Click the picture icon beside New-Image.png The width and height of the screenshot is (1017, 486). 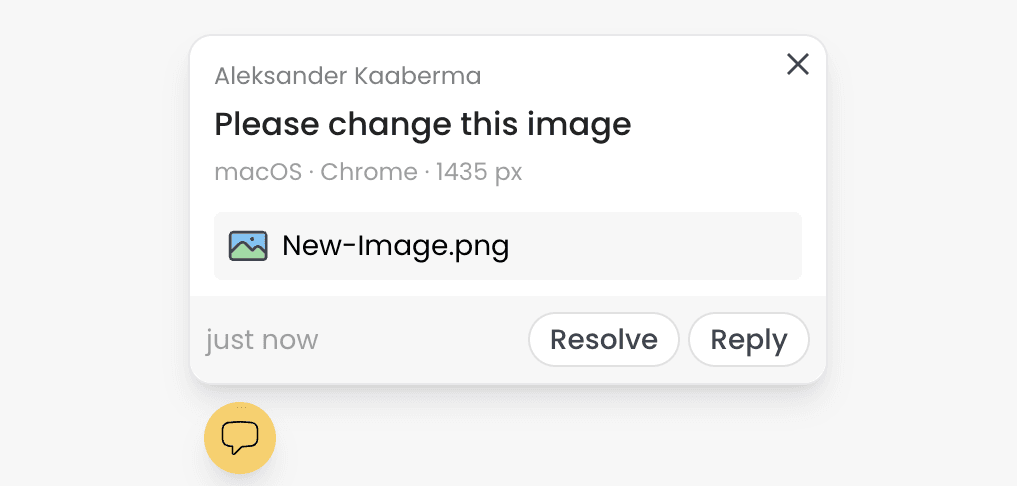tap(248, 245)
